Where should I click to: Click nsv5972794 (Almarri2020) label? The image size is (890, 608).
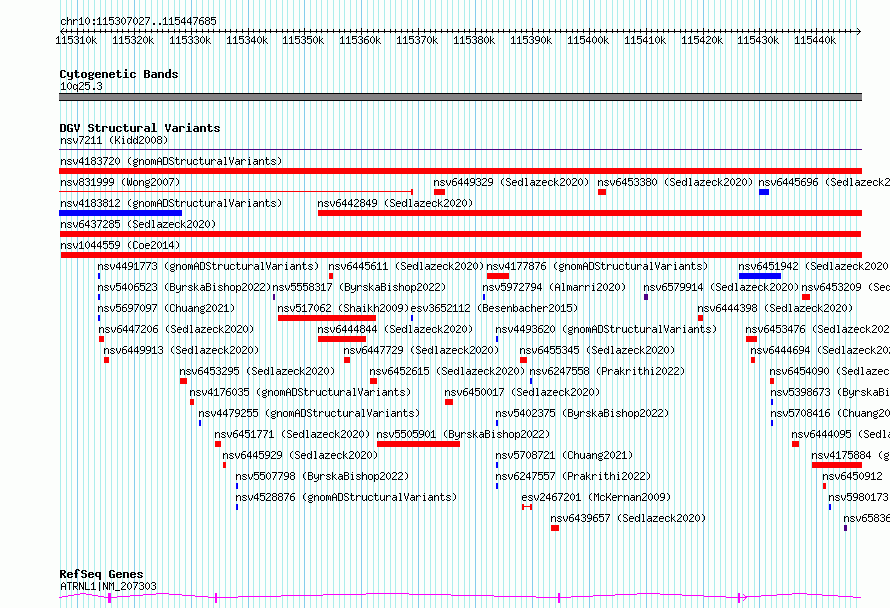[x=554, y=287]
